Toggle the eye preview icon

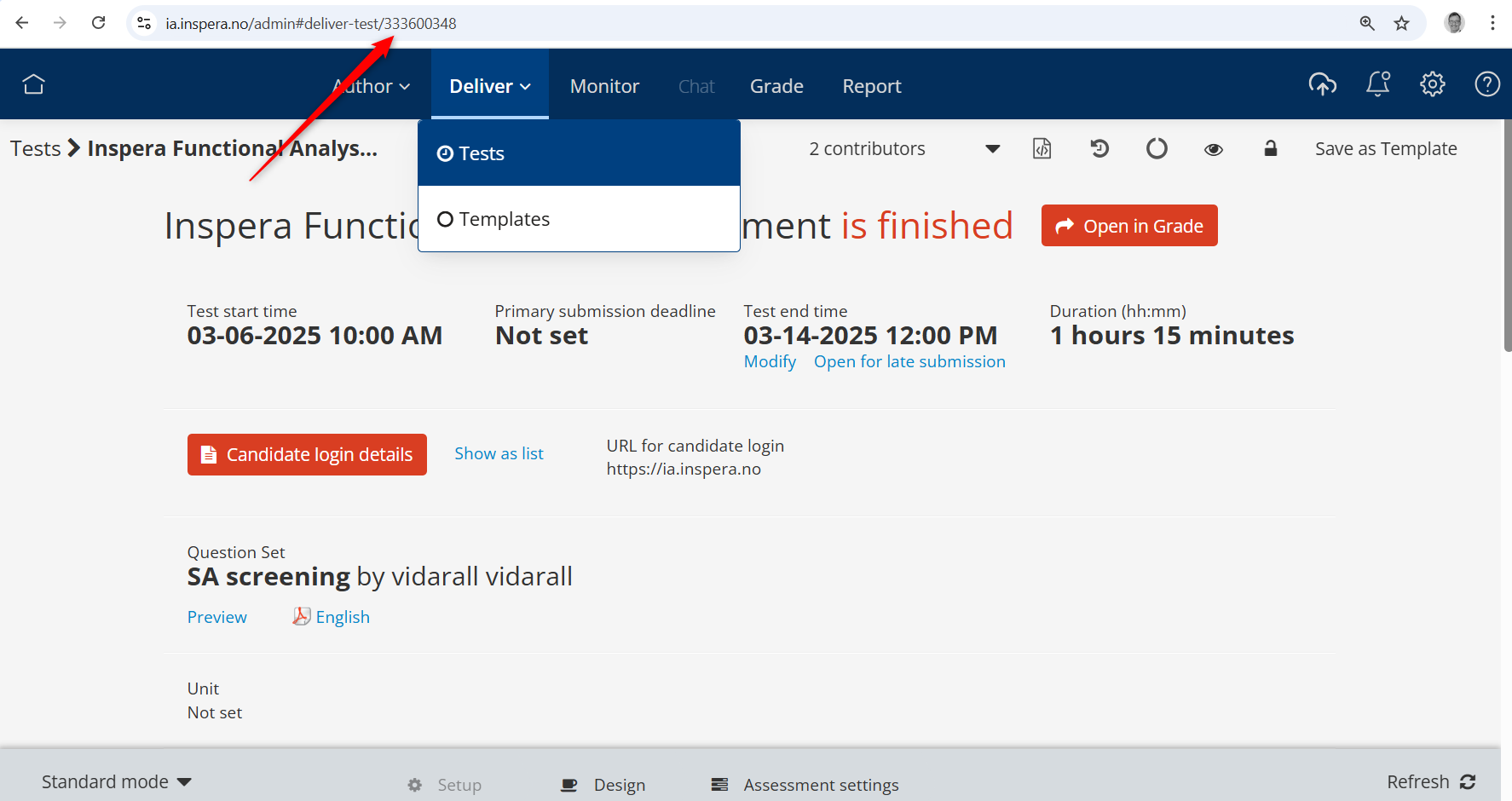click(x=1214, y=149)
